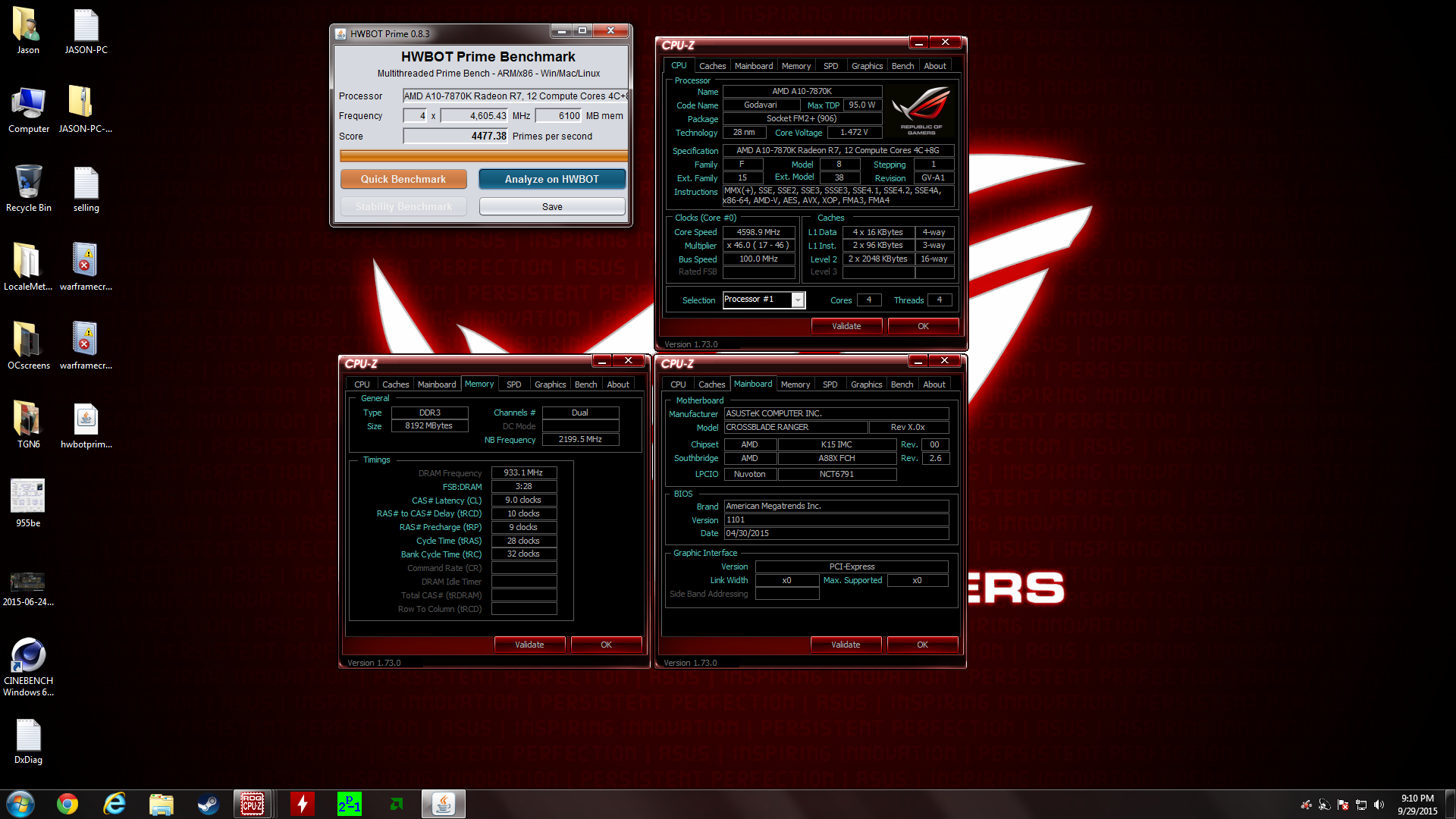Click the orange benchmark progress bar
1456x819 pixels.
[484, 156]
